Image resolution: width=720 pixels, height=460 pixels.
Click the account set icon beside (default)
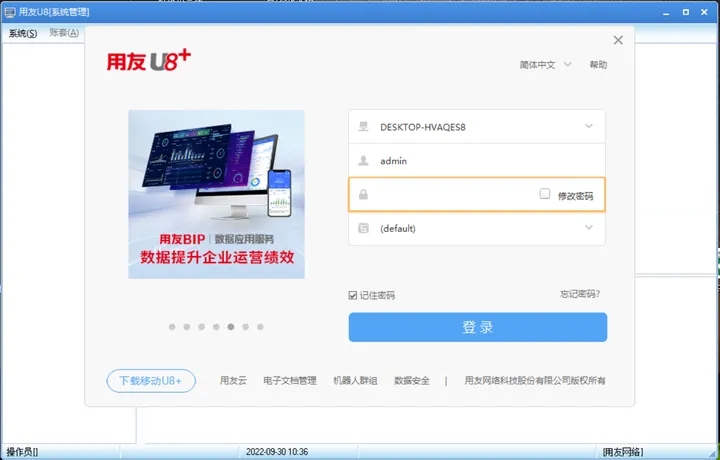pos(363,228)
